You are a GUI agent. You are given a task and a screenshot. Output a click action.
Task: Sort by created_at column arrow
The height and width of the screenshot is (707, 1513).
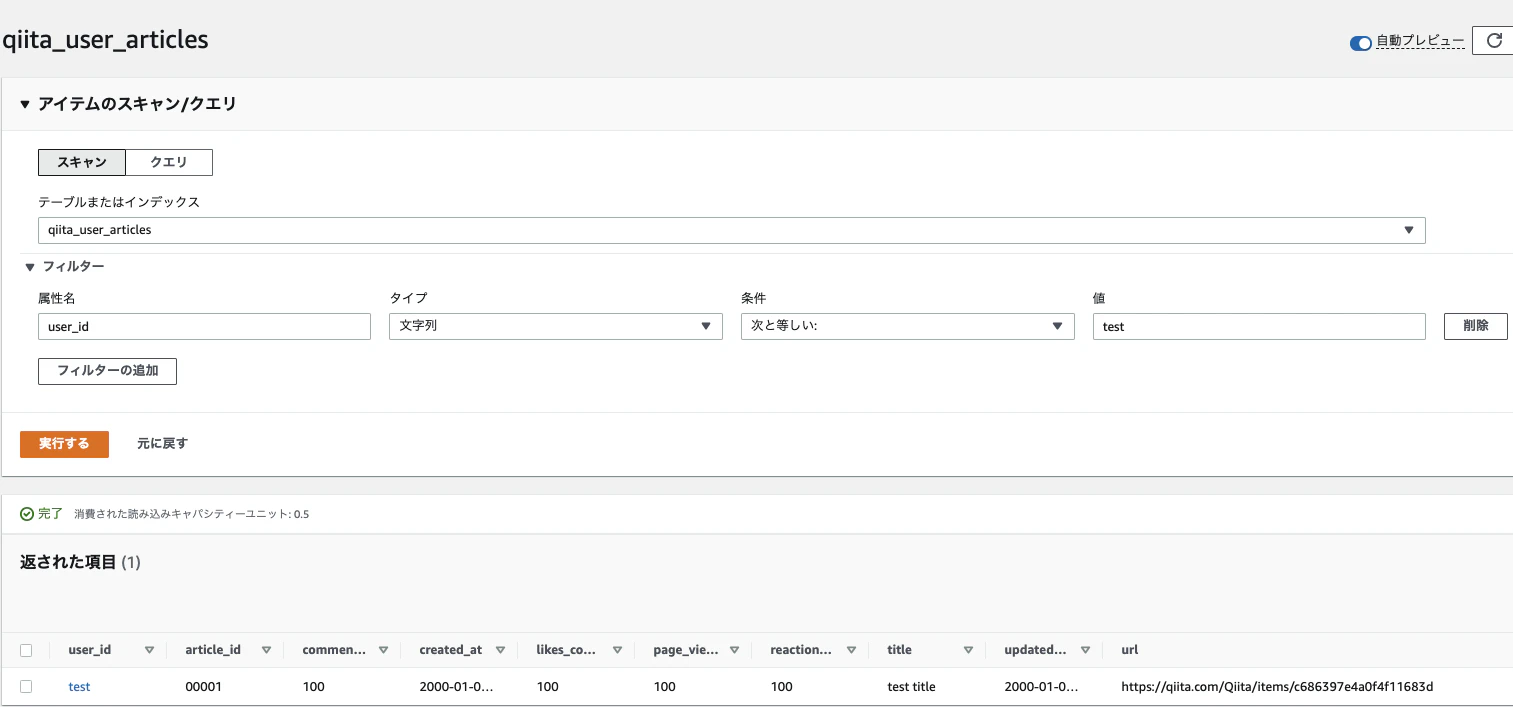tap(500, 650)
